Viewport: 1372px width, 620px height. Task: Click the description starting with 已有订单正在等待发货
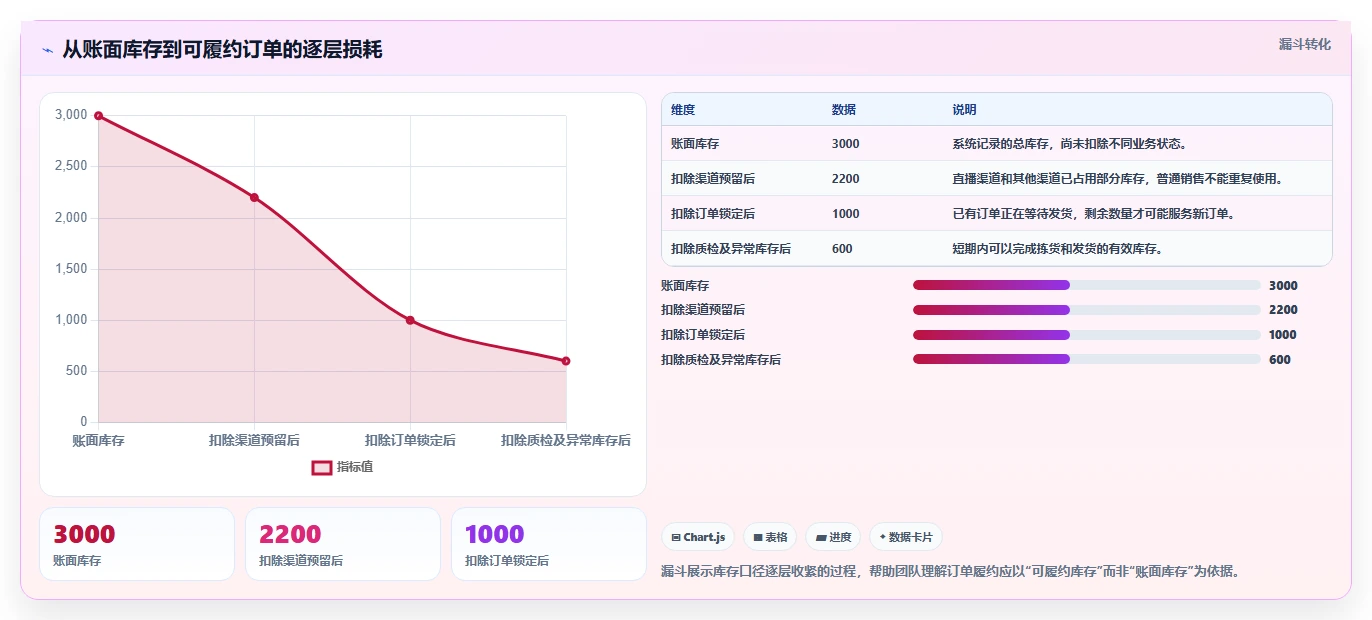pyautogui.click(x=1094, y=214)
